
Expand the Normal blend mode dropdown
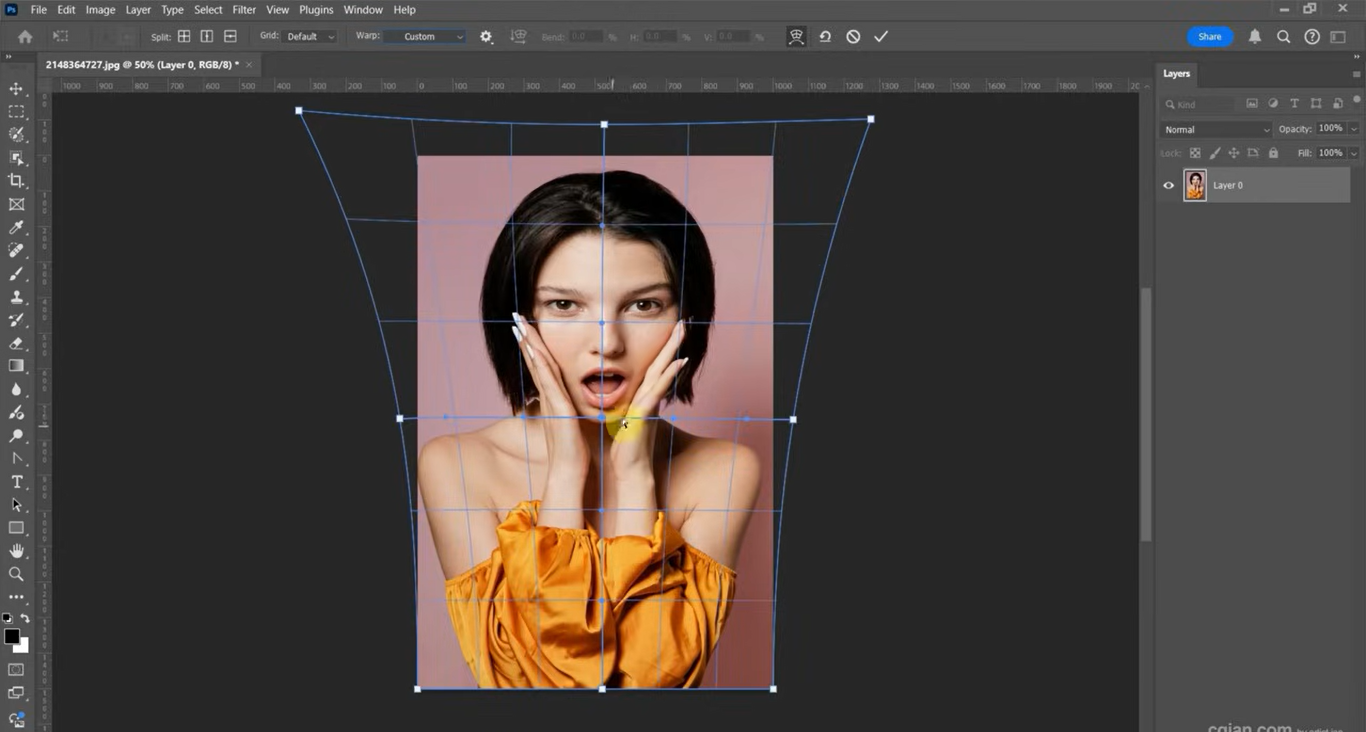[x=1216, y=129]
